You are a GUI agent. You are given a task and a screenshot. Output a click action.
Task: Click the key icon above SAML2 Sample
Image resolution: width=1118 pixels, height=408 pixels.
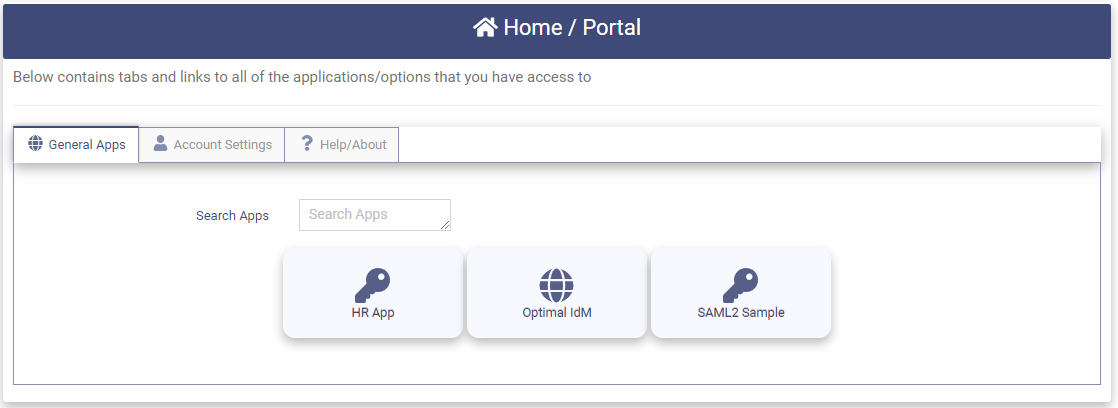pyautogui.click(x=741, y=285)
